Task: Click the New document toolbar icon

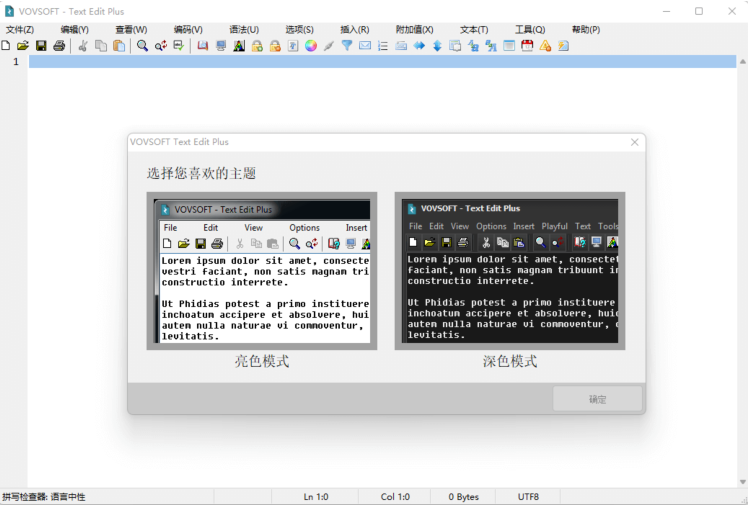Action: (6, 46)
